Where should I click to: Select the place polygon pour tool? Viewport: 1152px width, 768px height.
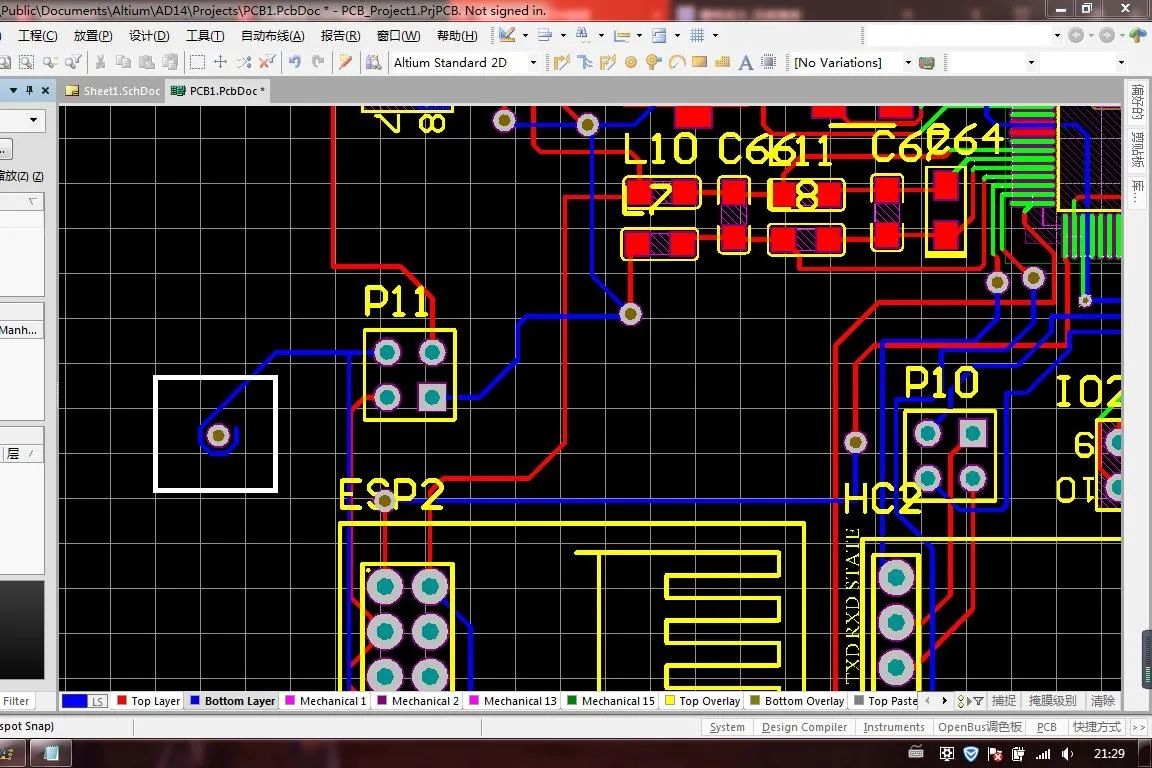click(722, 62)
